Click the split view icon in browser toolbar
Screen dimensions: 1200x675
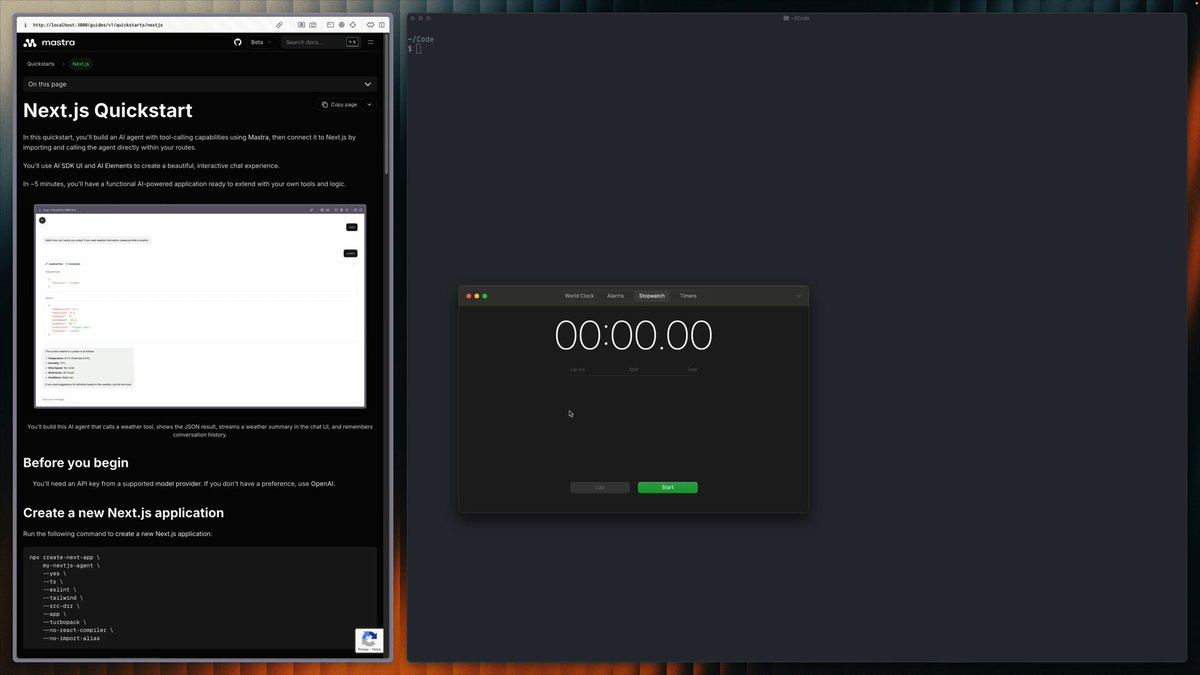pyautogui.click(x=383, y=24)
